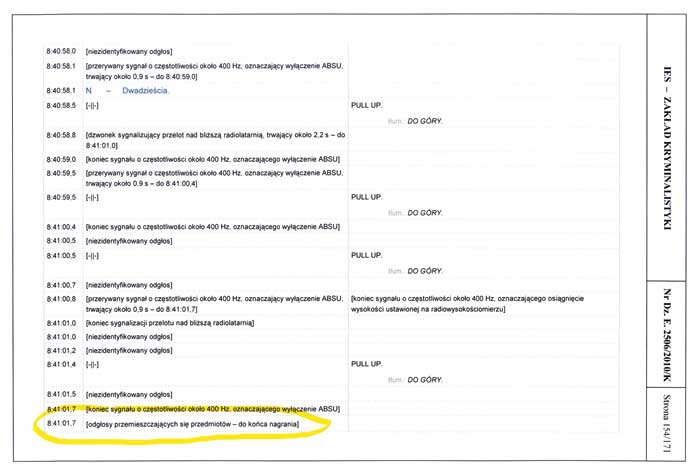Click 'odgłosy przemieszczających się przedmiotów' entry
Screen dimensions: 700x476
tap(192, 427)
